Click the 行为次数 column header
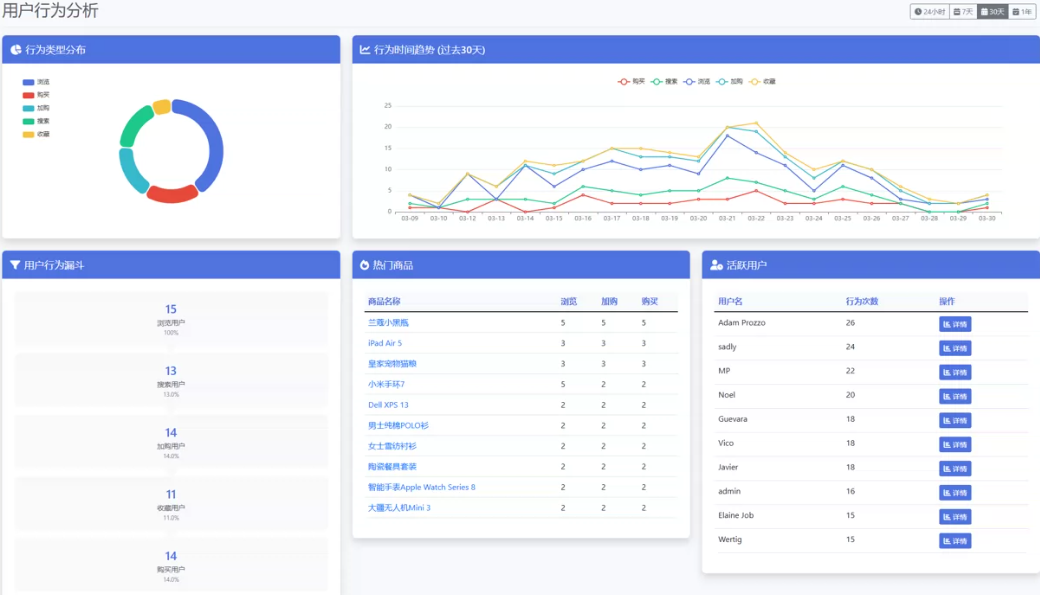The width and height of the screenshot is (1040, 595). tap(862, 301)
